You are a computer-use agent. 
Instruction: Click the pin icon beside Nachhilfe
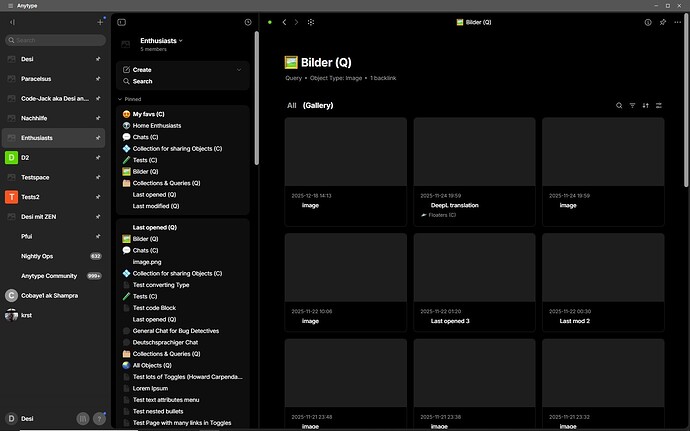point(98,118)
